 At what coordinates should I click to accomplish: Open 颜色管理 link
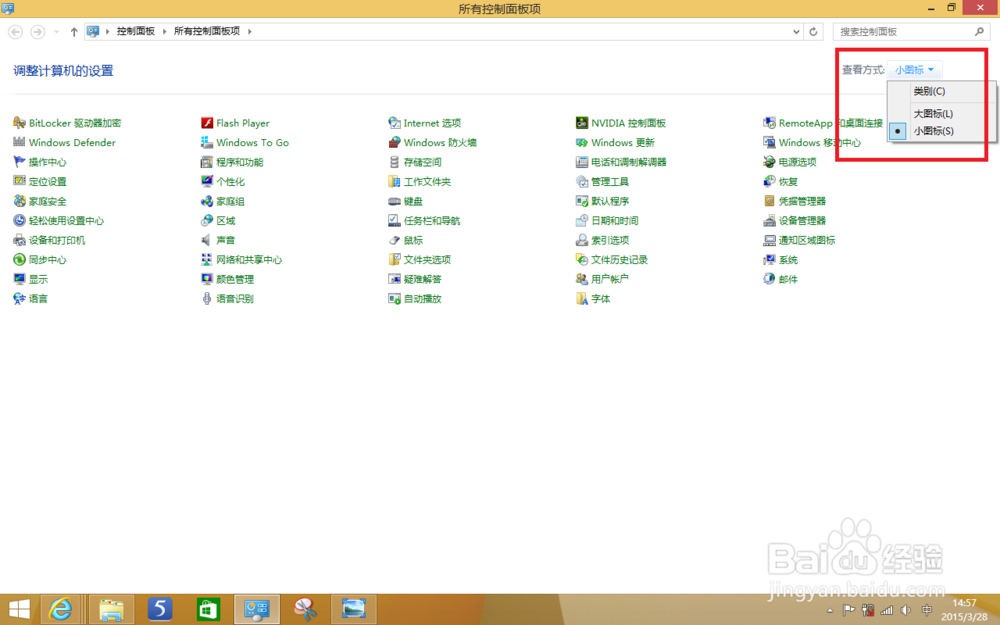pos(235,279)
